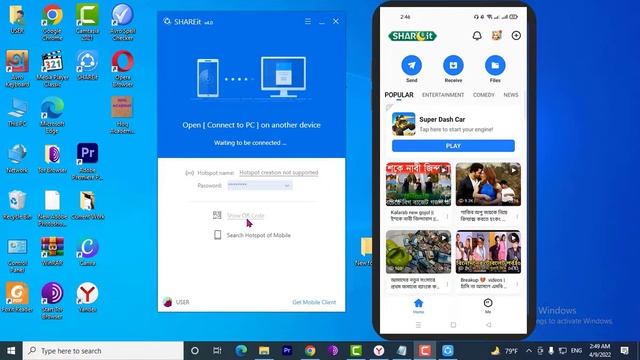Click Hotspot creation not supported link
The height and width of the screenshot is (360, 640).
coord(278,173)
